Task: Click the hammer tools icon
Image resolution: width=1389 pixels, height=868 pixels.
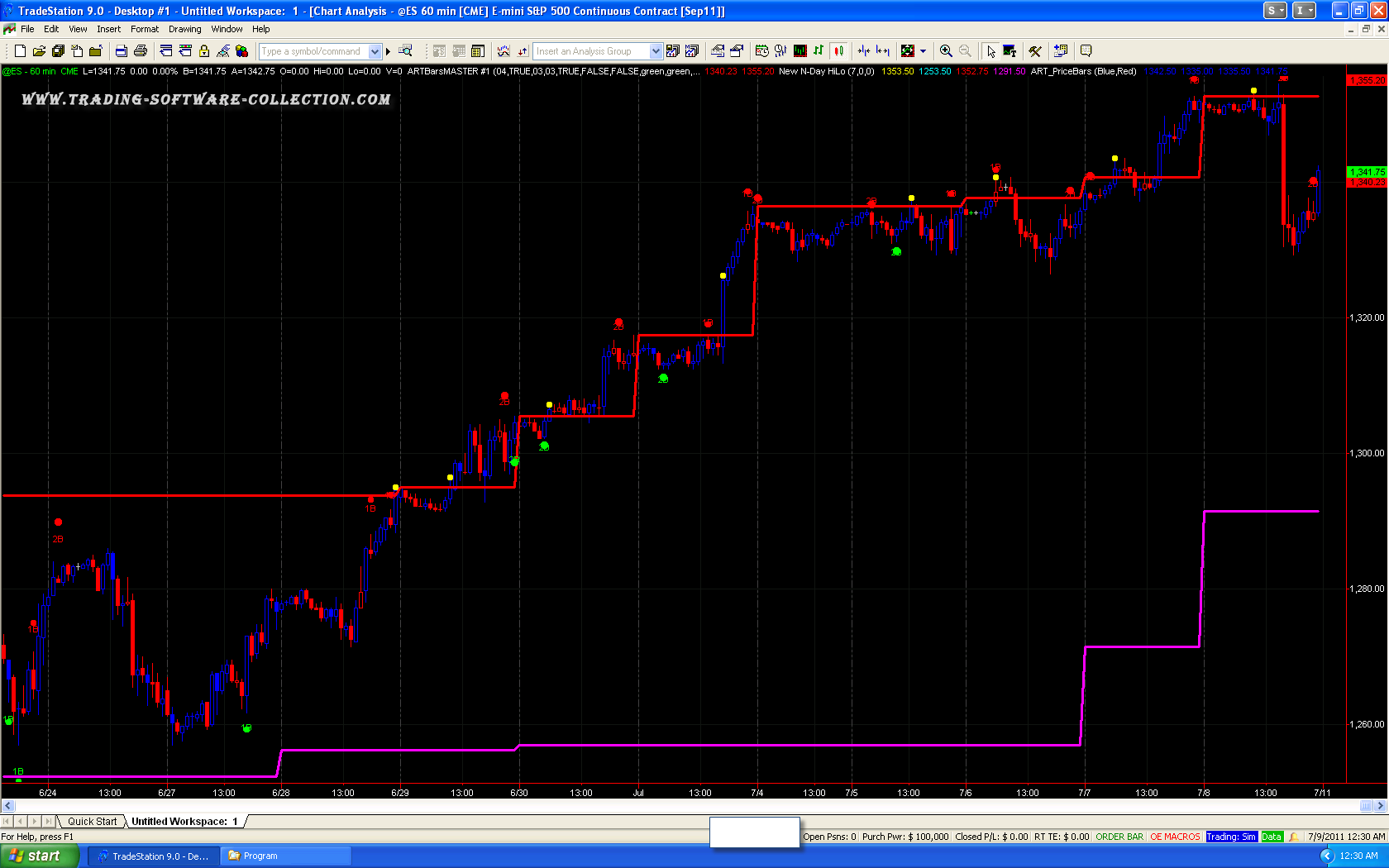Action: 1034,51
